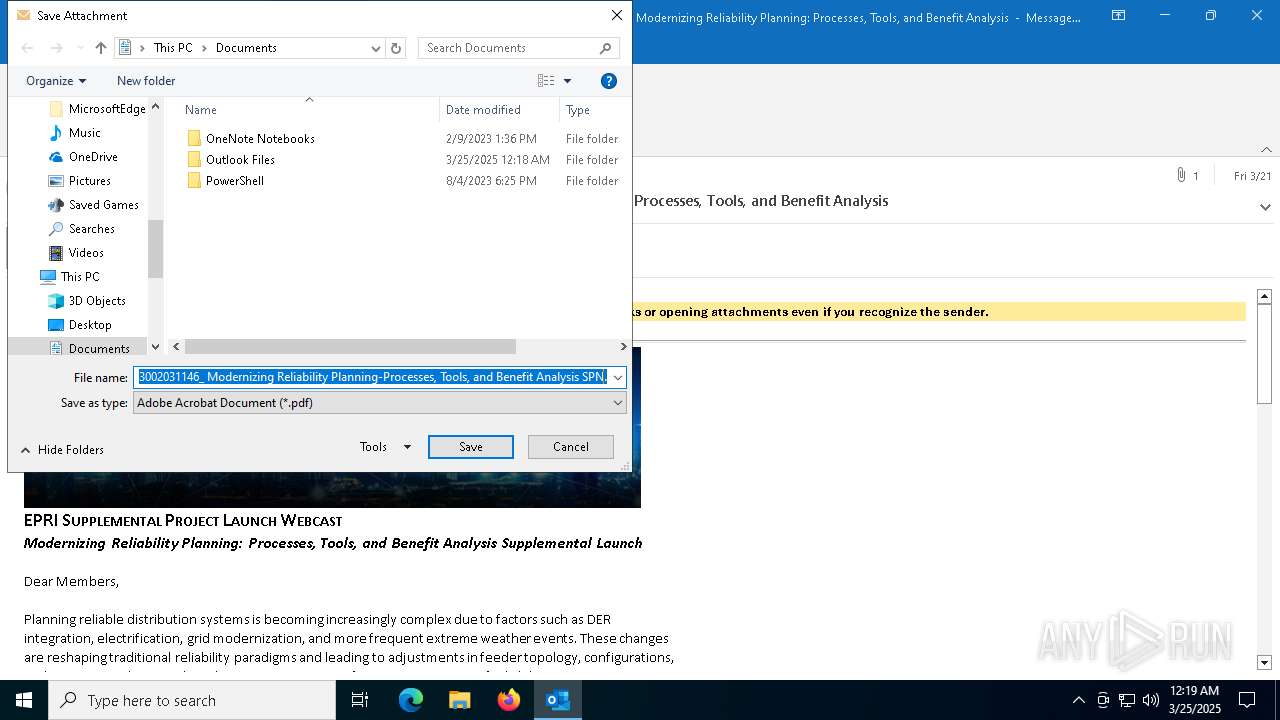This screenshot has height=720, width=1280.
Task: Select the OneNote Notebooks folder
Action: click(x=260, y=139)
